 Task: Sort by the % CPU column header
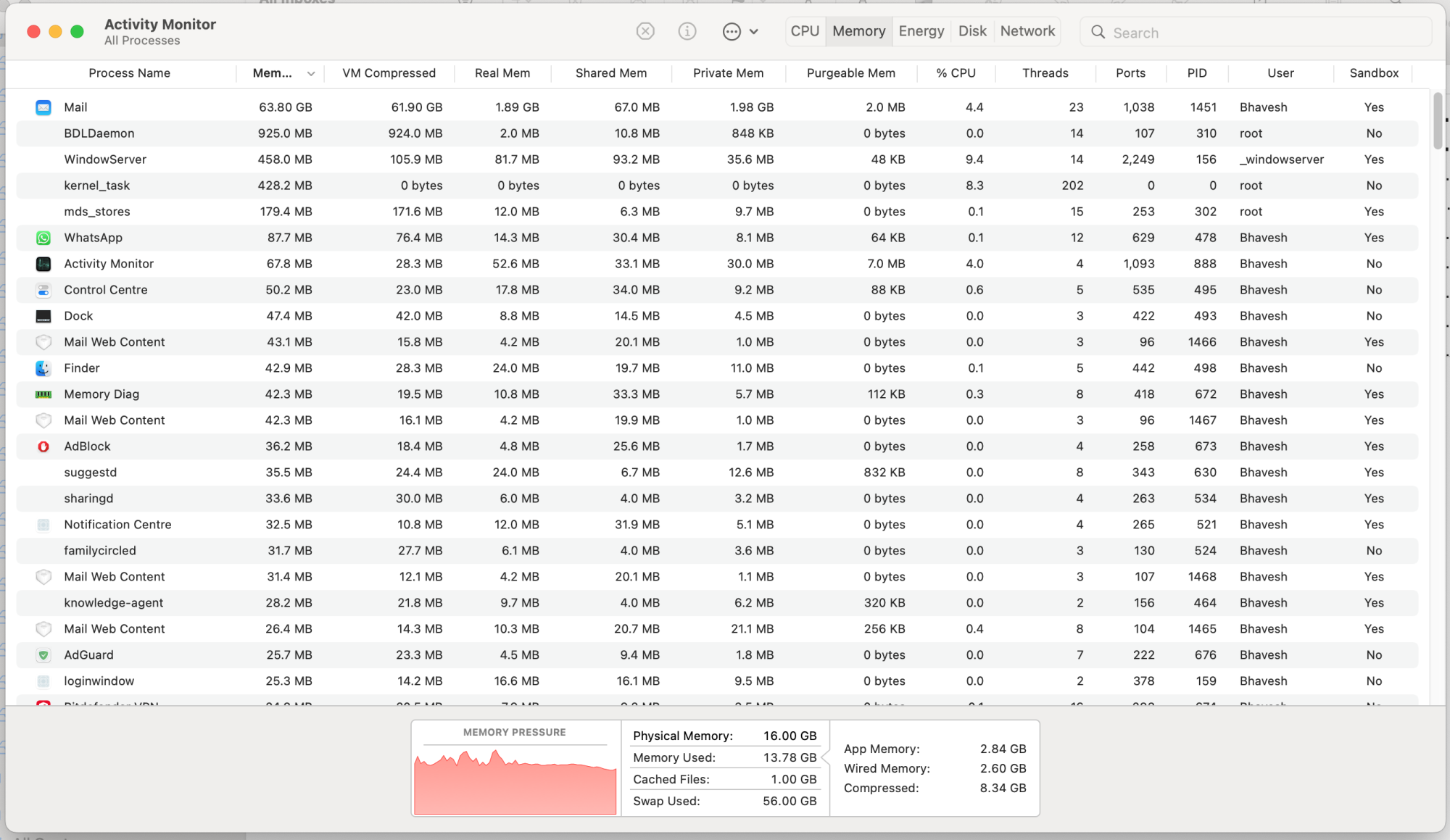point(956,73)
